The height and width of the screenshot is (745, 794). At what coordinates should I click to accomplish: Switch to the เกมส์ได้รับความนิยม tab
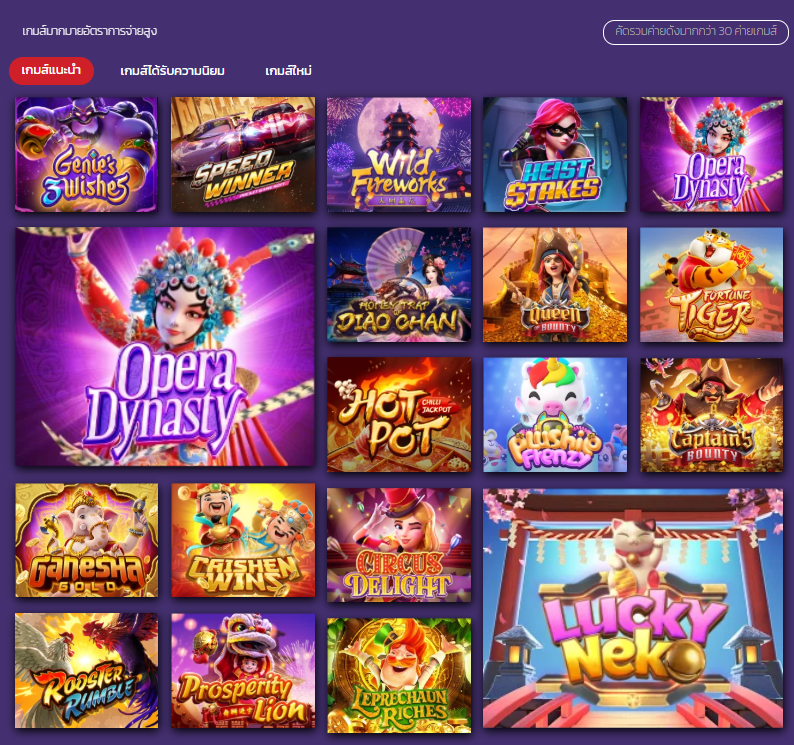coord(173,71)
